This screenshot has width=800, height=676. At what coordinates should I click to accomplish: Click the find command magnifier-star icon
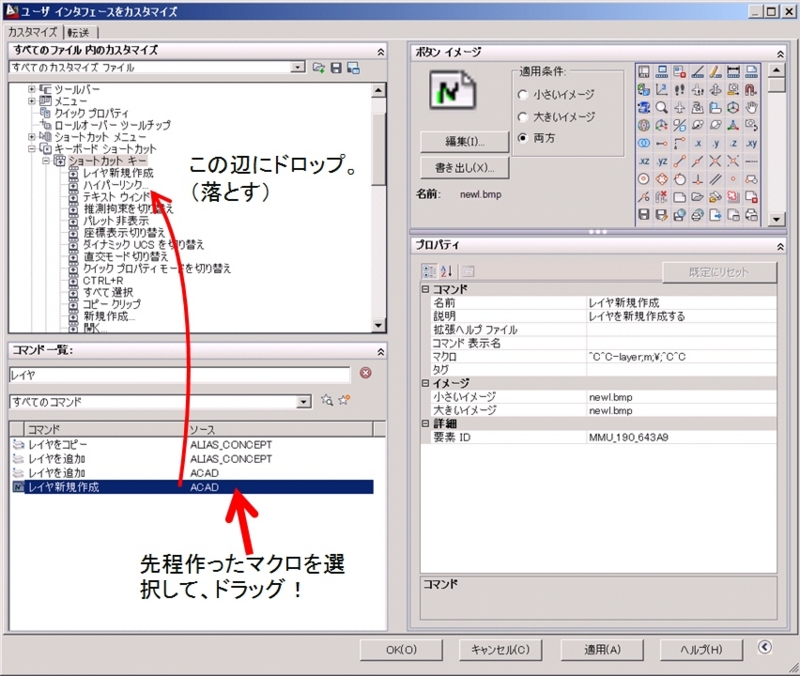[327, 400]
